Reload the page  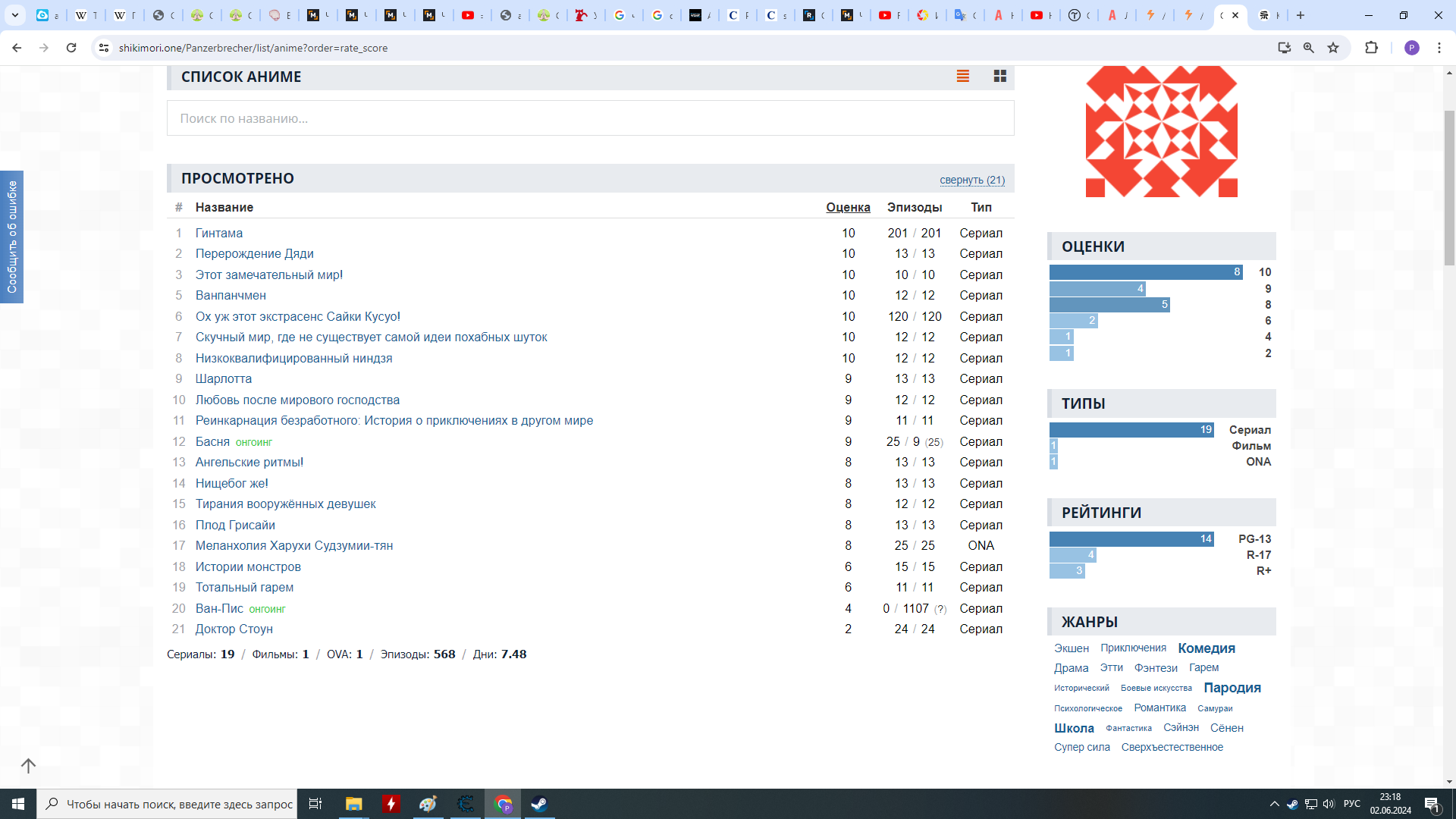[x=71, y=48]
